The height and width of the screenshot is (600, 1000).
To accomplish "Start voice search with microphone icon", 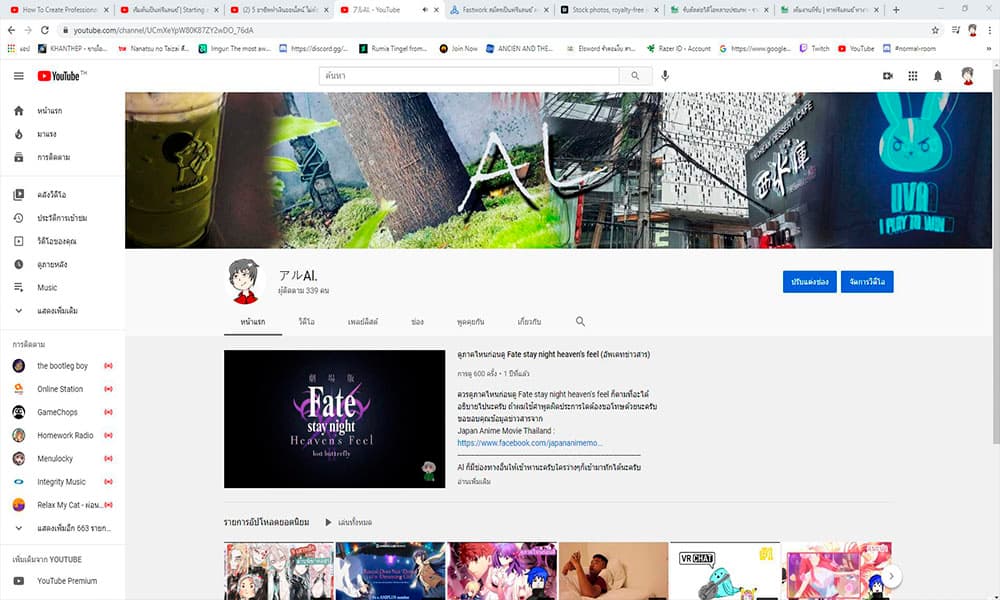I will coord(665,76).
